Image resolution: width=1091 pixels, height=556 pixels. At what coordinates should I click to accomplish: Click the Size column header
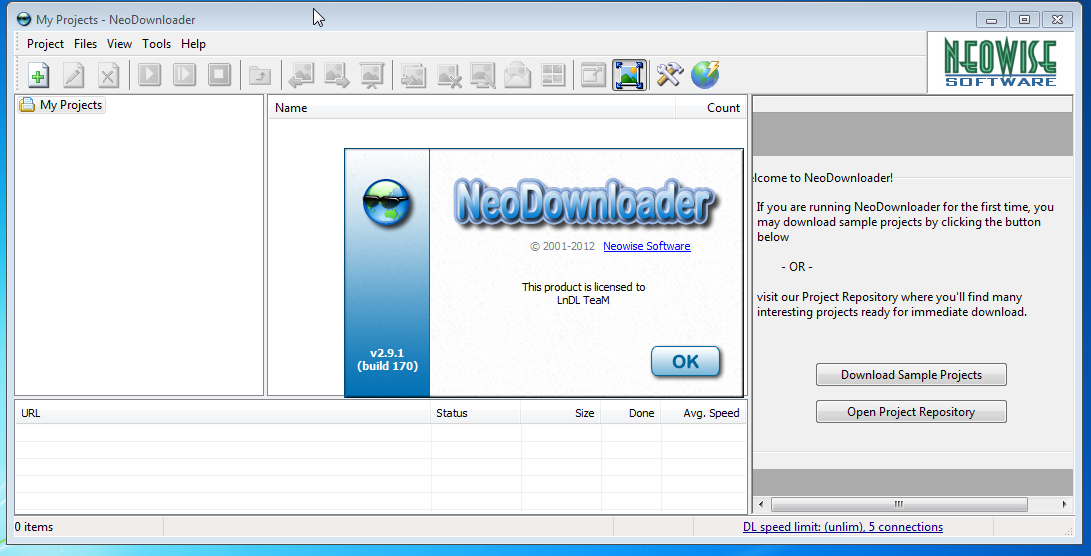coord(561,413)
